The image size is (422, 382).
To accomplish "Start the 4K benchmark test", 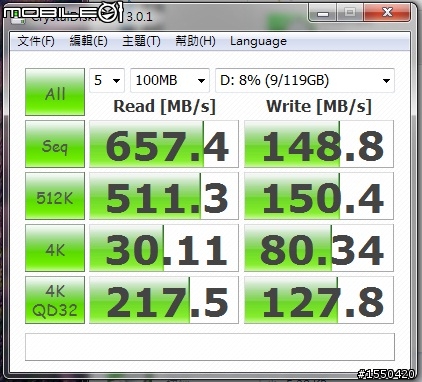I will [x=55, y=248].
